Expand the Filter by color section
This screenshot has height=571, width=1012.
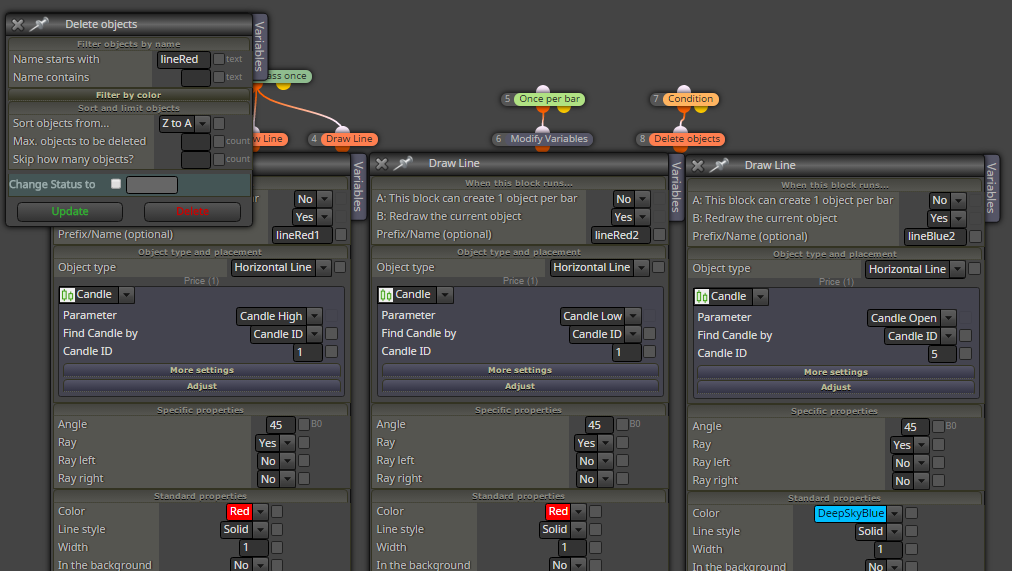point(128,95)
